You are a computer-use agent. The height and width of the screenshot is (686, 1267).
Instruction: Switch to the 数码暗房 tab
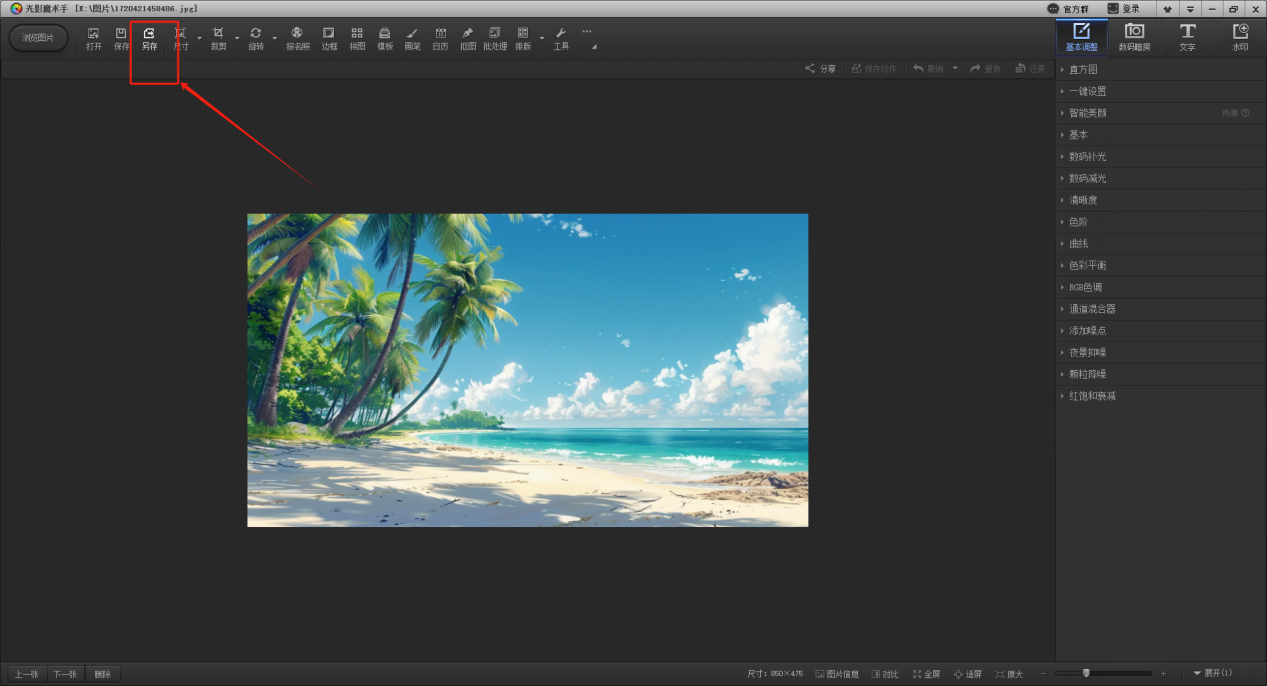point(1134,37)
